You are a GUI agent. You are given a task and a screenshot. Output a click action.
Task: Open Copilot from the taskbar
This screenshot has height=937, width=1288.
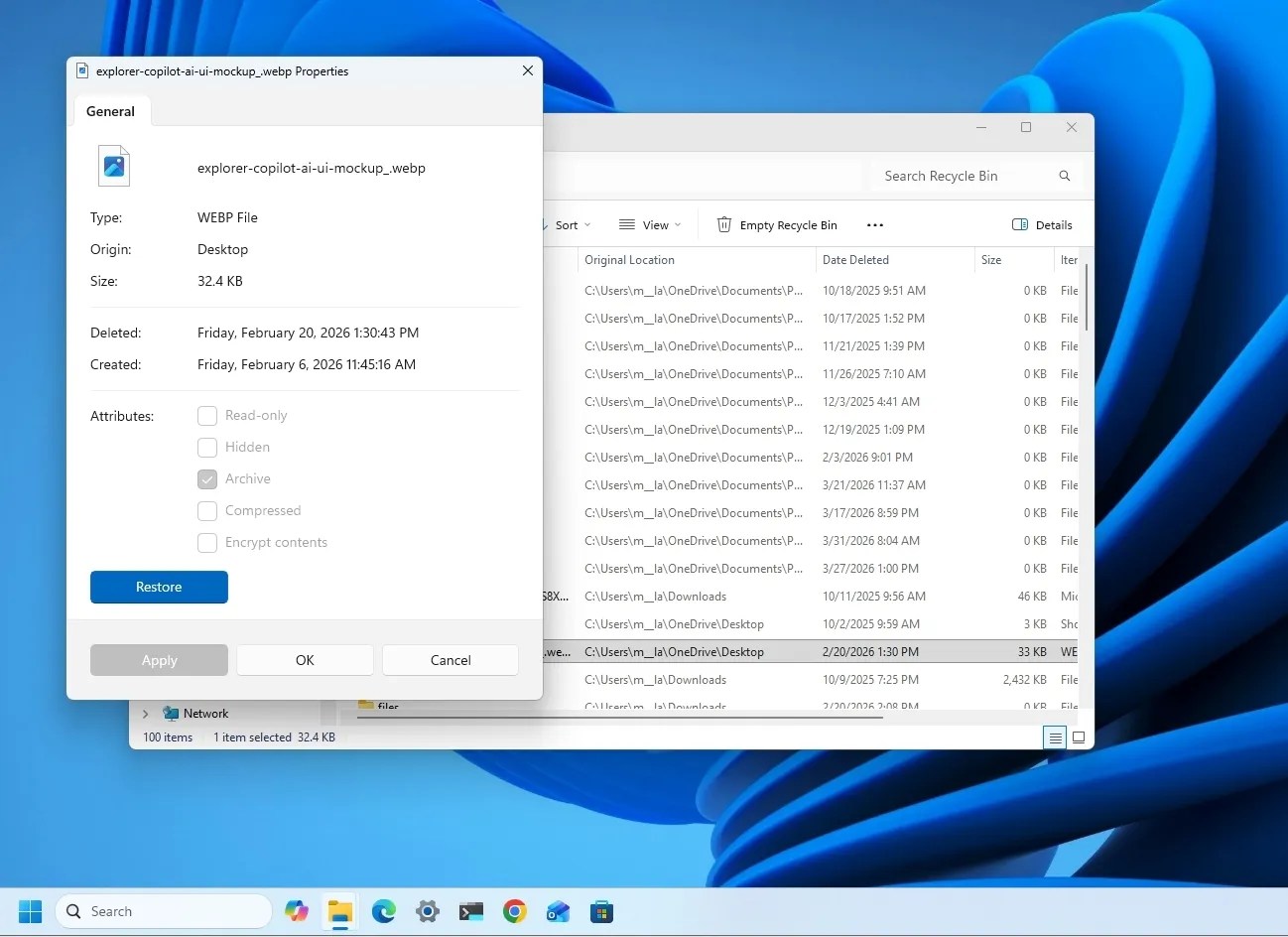click(297, 911)
